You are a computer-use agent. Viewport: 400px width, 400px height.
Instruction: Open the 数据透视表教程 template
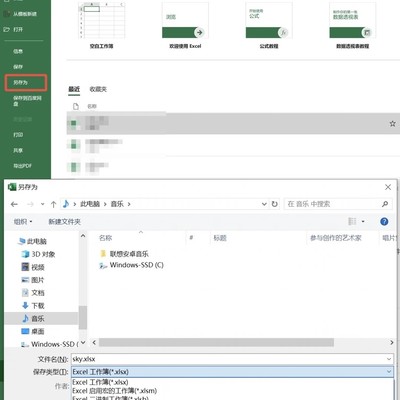pos(353,21)
